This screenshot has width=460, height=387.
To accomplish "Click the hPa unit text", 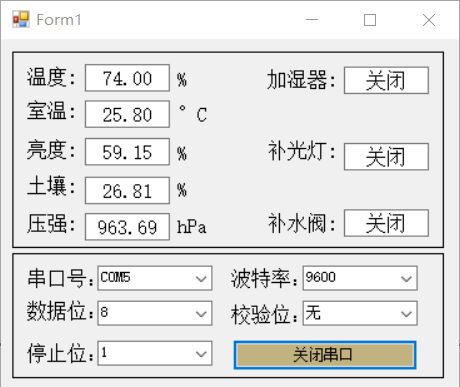I will [x=192, y=227].
